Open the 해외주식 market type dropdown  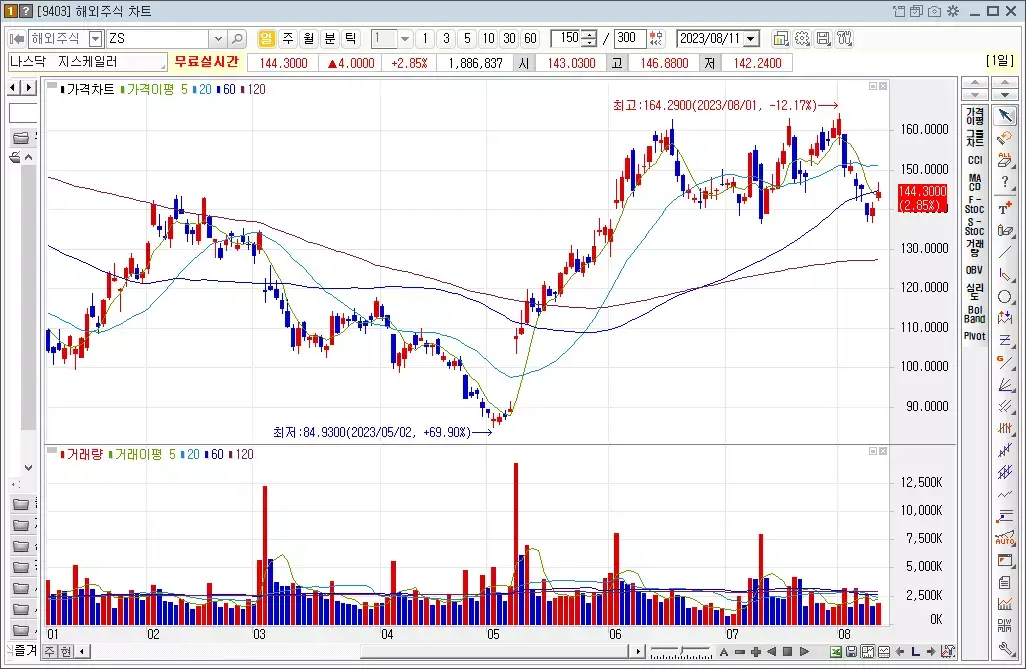[96, 39]
